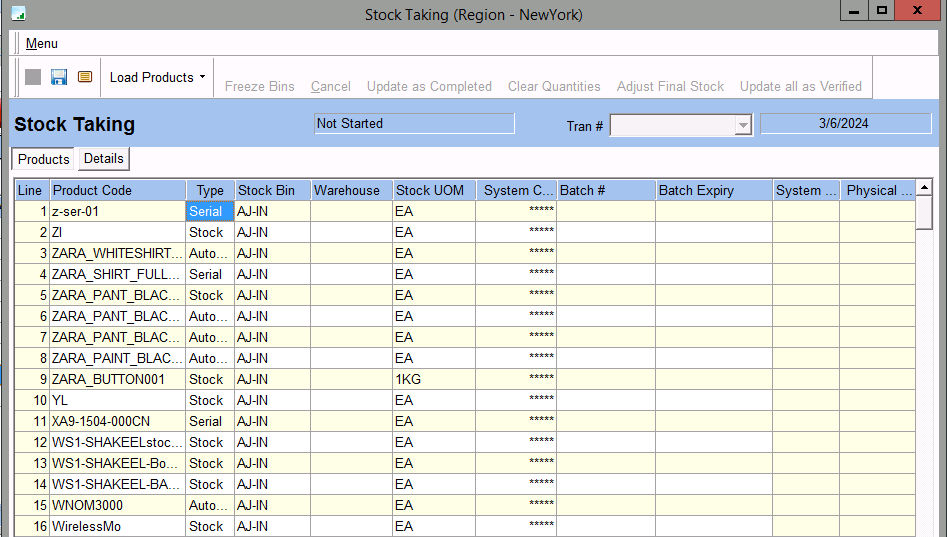Click the blue floppy disk Save icon
The height and width of the screenshot is (537, 947).
click(59, 77)
